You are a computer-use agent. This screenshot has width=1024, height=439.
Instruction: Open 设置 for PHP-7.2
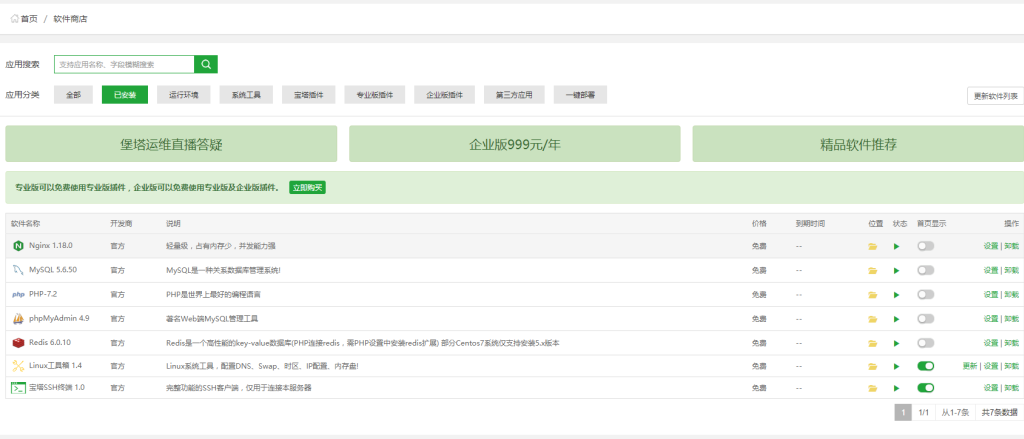coord(991,295)
